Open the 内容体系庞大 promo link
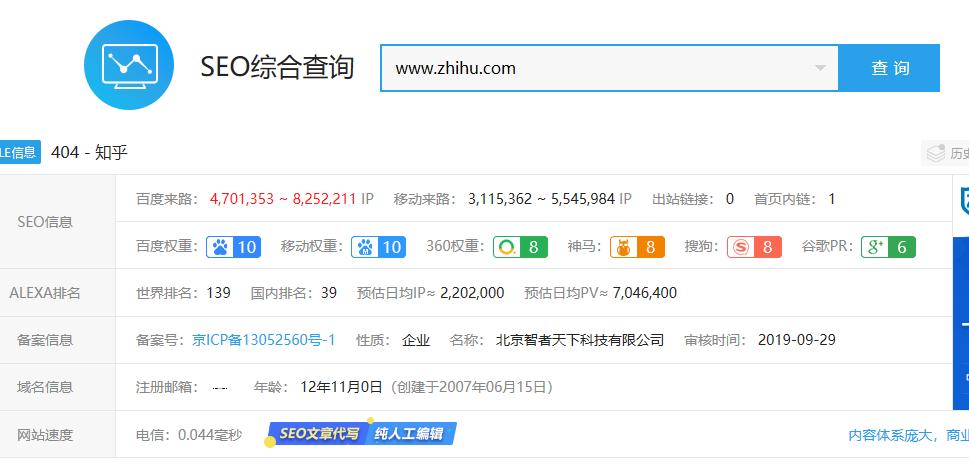The width and height of the screenshot is (969, 466). pyautogui.click(x=908, y=435)
